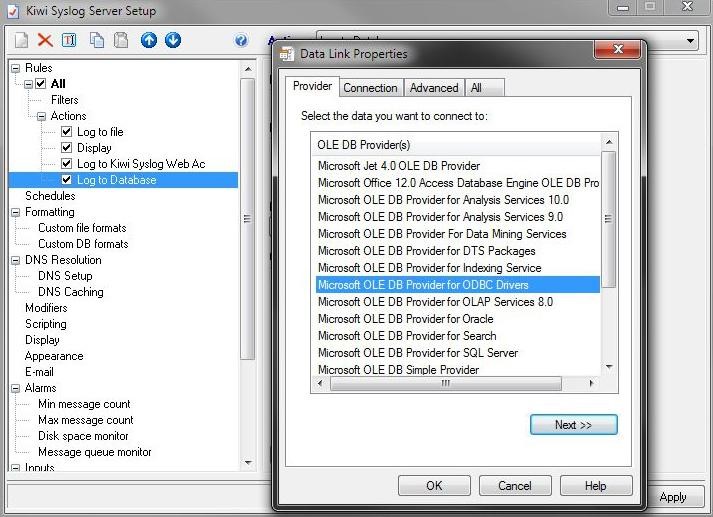The image size is (713, 517).
Task: Click the Next >> button
Action: click(x=573, y=425)
